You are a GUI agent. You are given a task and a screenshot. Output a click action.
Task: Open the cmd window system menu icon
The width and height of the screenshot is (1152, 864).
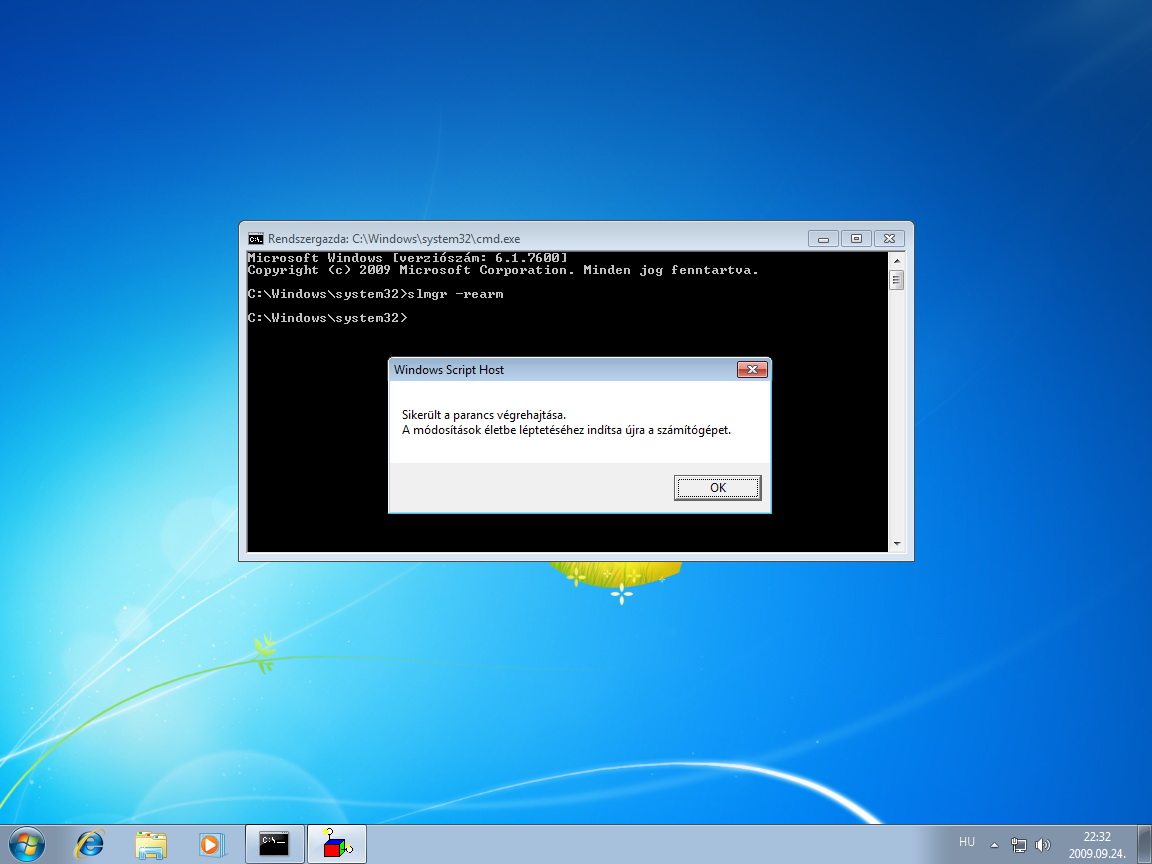point(256,239)
